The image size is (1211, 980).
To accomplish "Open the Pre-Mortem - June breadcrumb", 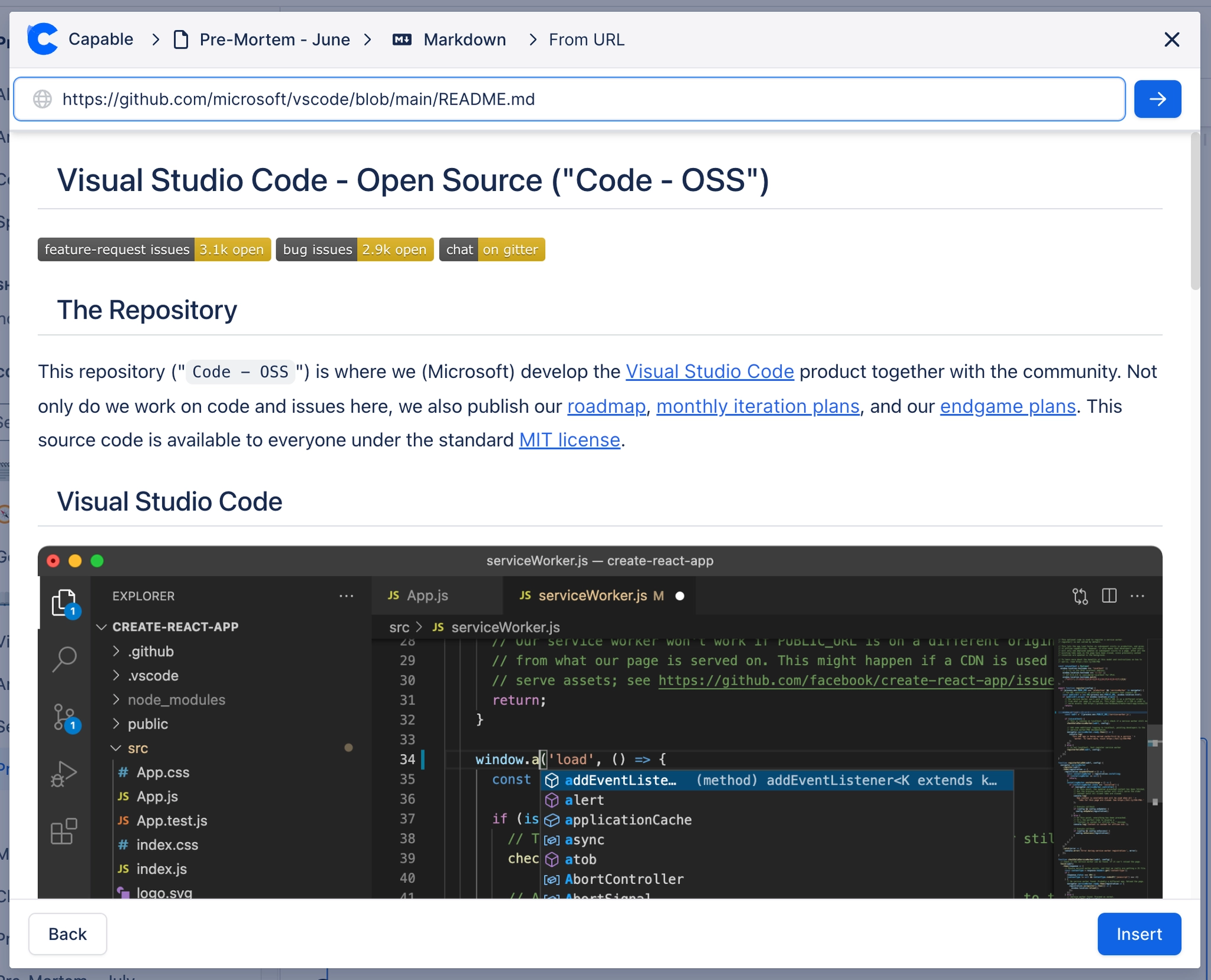I will [x=275, y=40].
